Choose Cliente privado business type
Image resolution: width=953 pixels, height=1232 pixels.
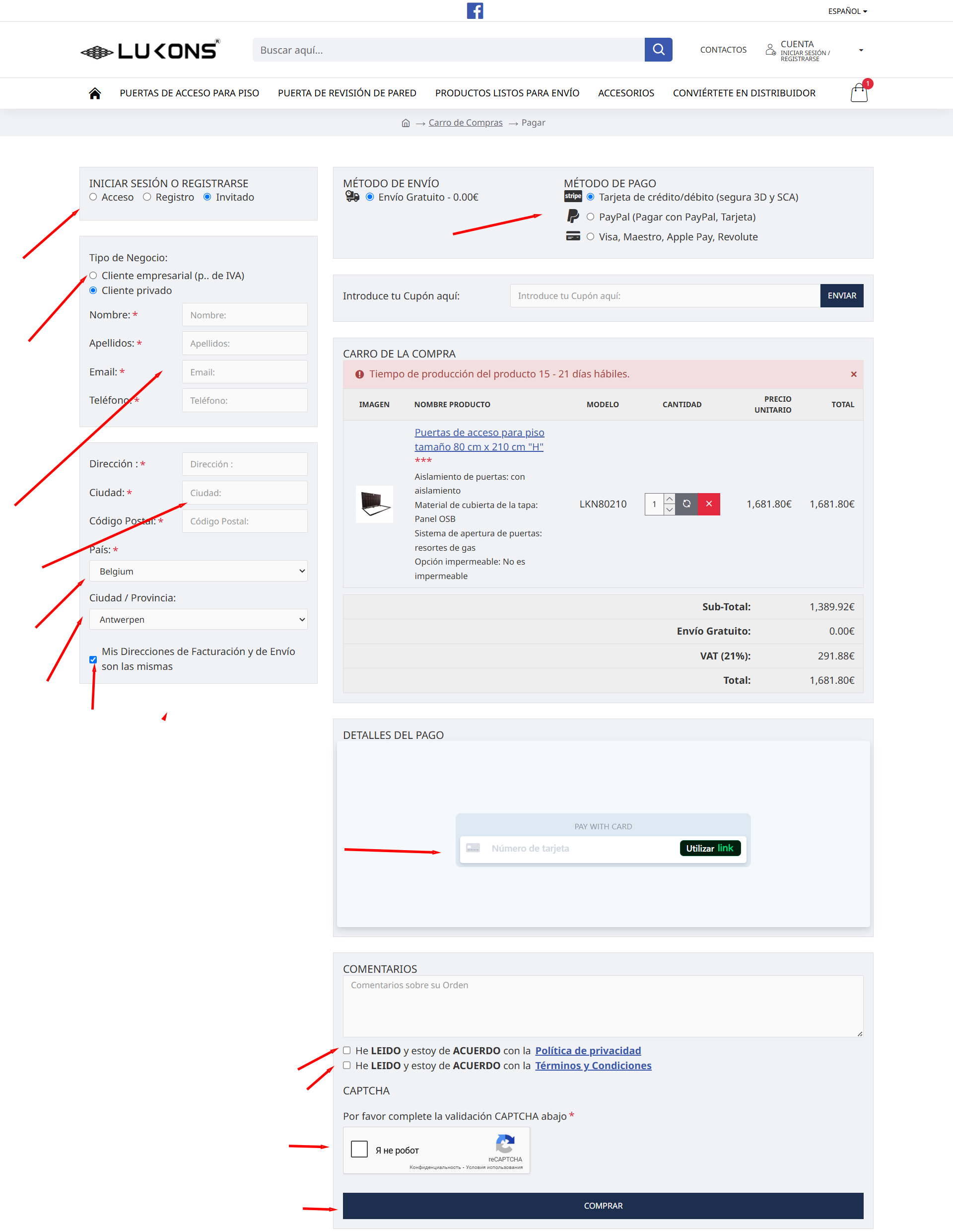tap(93, 290)
